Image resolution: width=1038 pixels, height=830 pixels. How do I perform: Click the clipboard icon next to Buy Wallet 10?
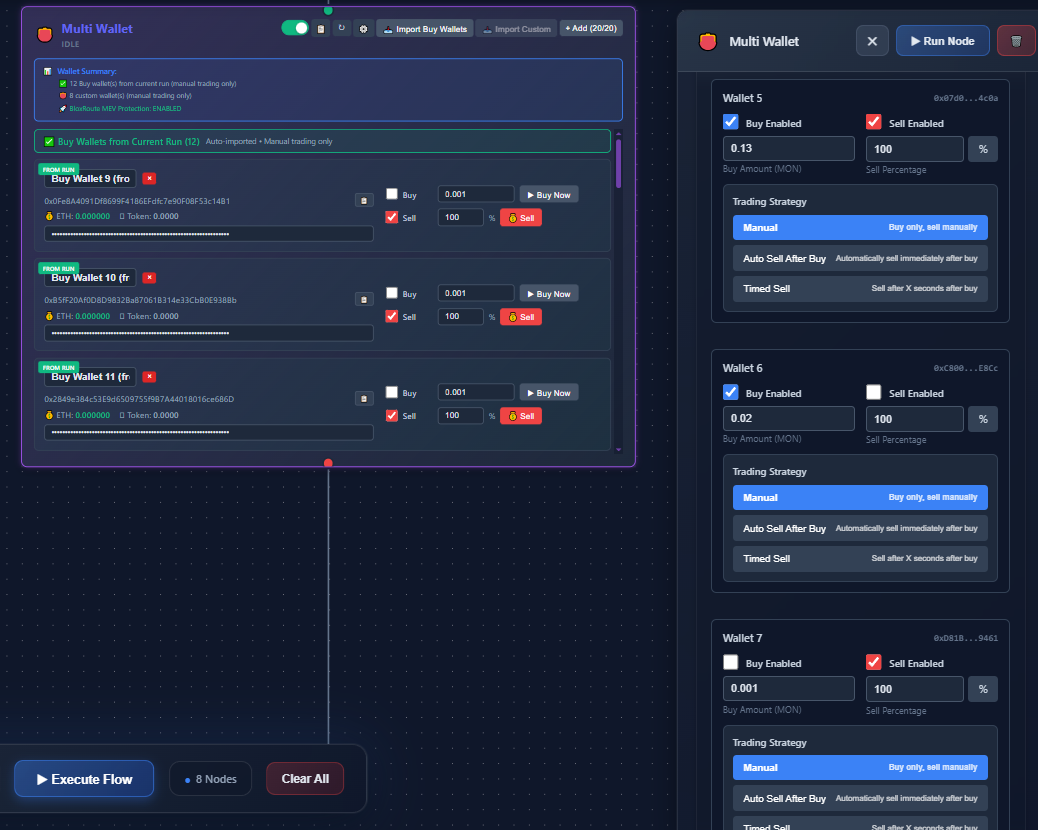[364, 299]
